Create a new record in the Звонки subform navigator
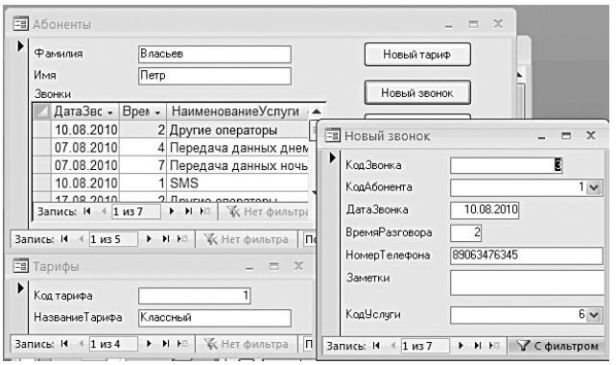Image resolution: width=616 pixels, height=365 pixels. [205, 212]
